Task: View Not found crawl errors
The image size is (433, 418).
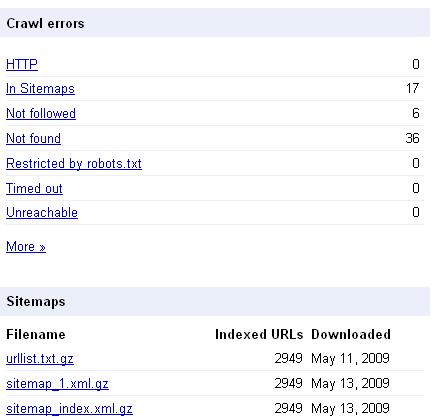Action: [x=33, y=138]
